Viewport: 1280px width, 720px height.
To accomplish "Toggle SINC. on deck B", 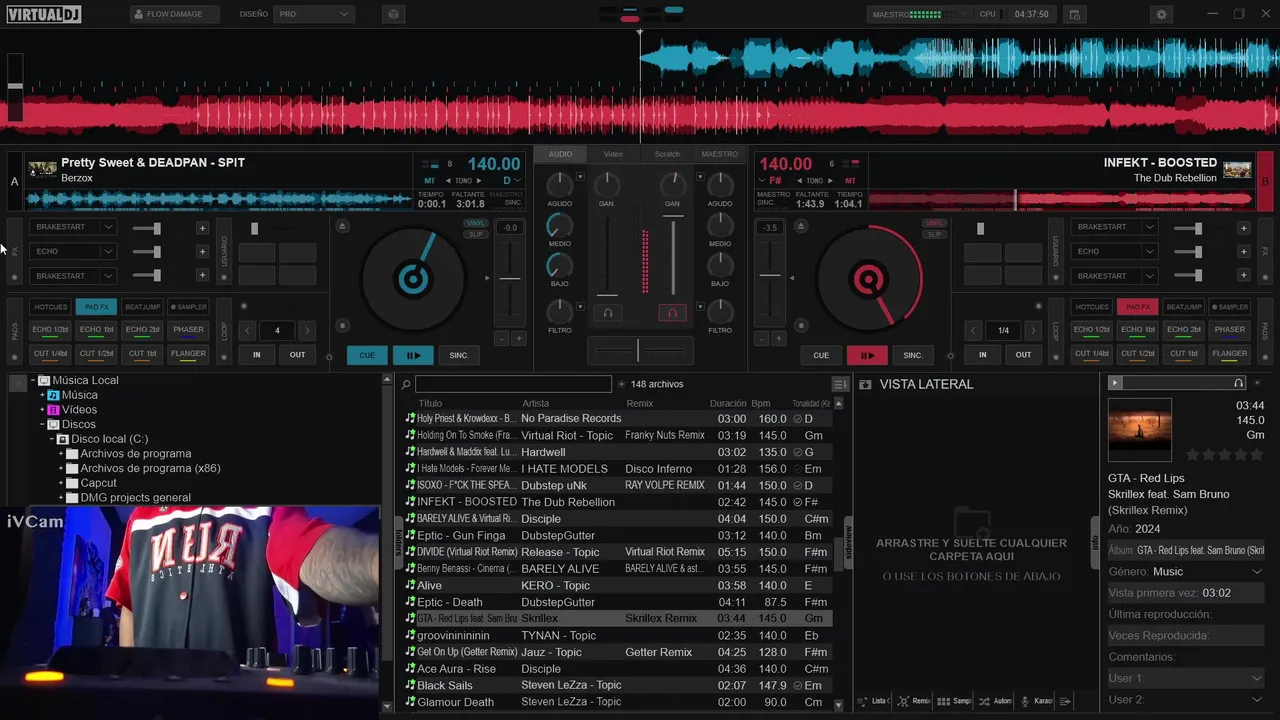I will 913,355.
